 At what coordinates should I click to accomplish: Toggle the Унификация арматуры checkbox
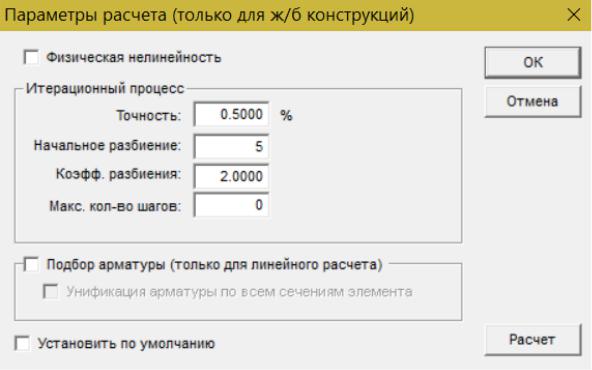pyautogui.click(x=50, y=291)
